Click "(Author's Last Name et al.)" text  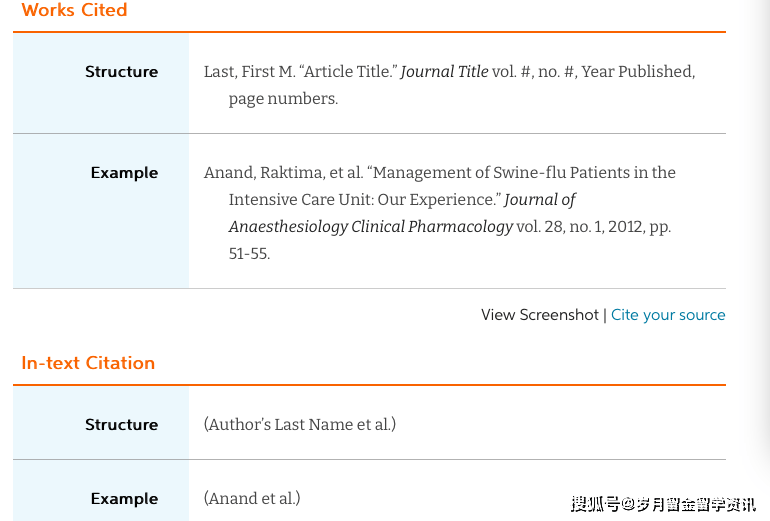300,425
